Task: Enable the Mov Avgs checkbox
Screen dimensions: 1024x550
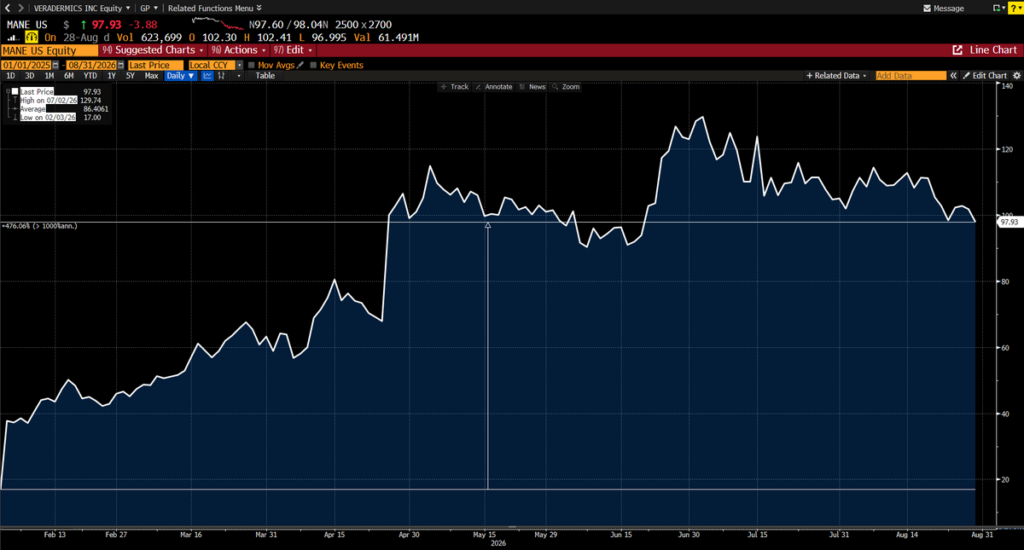Action: pyautogui.click(x=251, y=65)
